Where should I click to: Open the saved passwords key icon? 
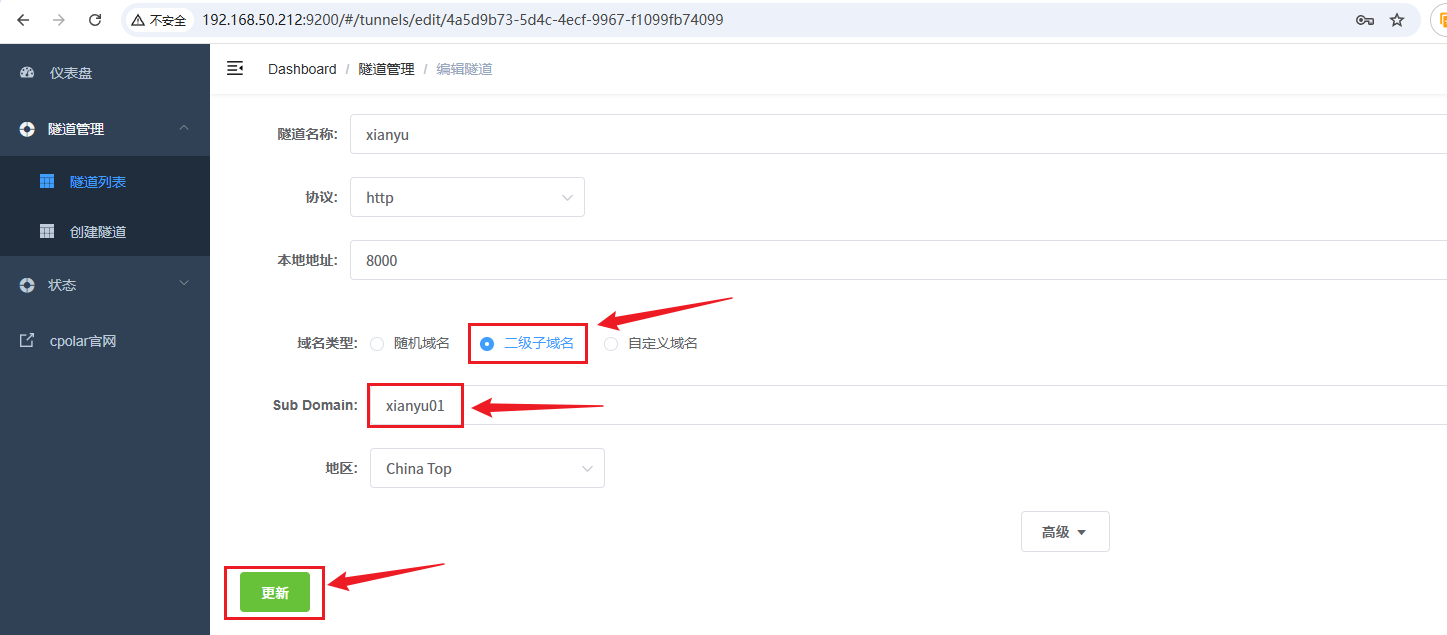coord(1364,20)
